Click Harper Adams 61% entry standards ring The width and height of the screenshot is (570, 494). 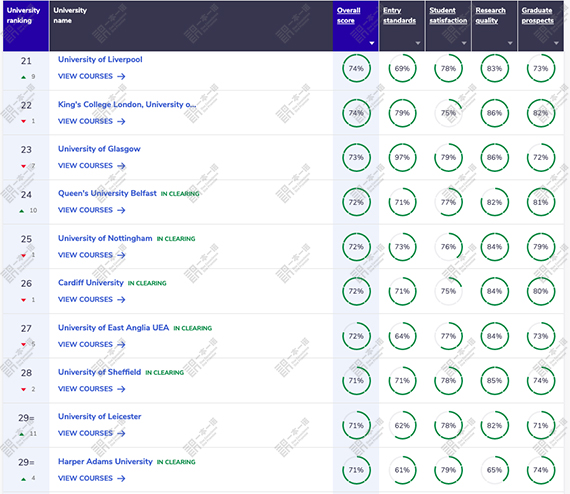(x=402, y=470)
